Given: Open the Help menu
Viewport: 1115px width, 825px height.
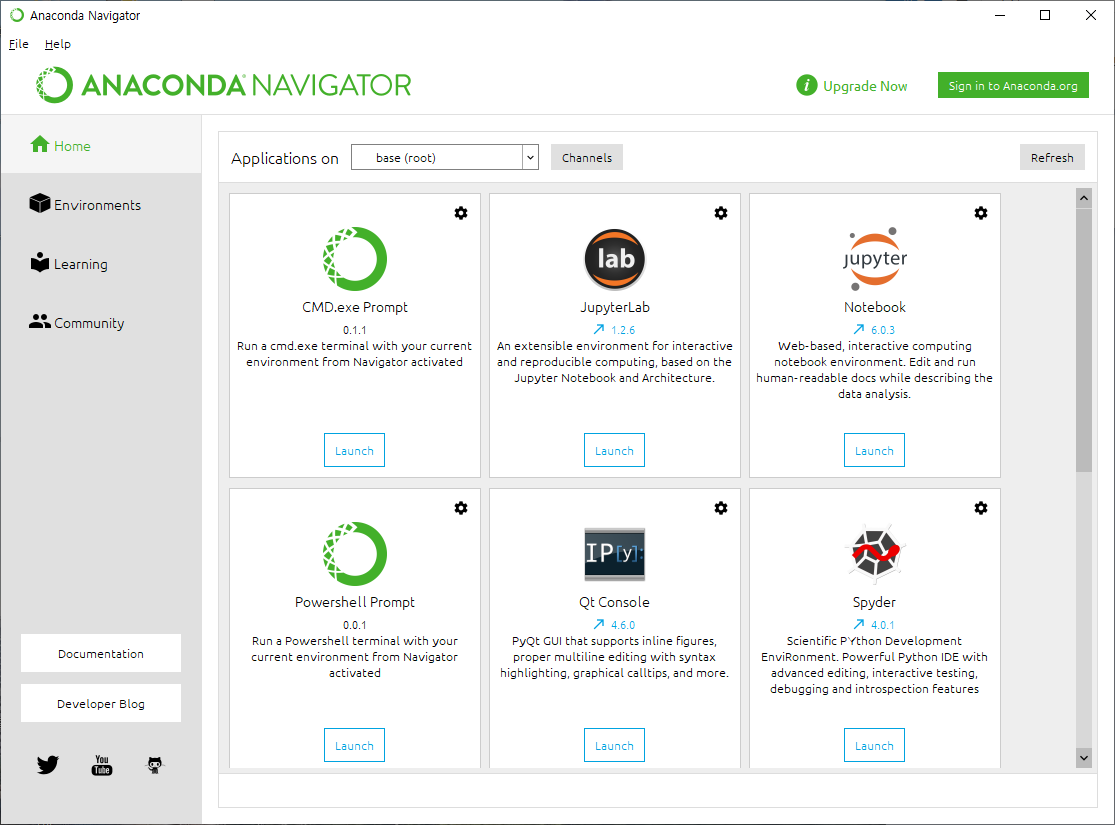Looking at the screenshot, I should tap(58, 44).
